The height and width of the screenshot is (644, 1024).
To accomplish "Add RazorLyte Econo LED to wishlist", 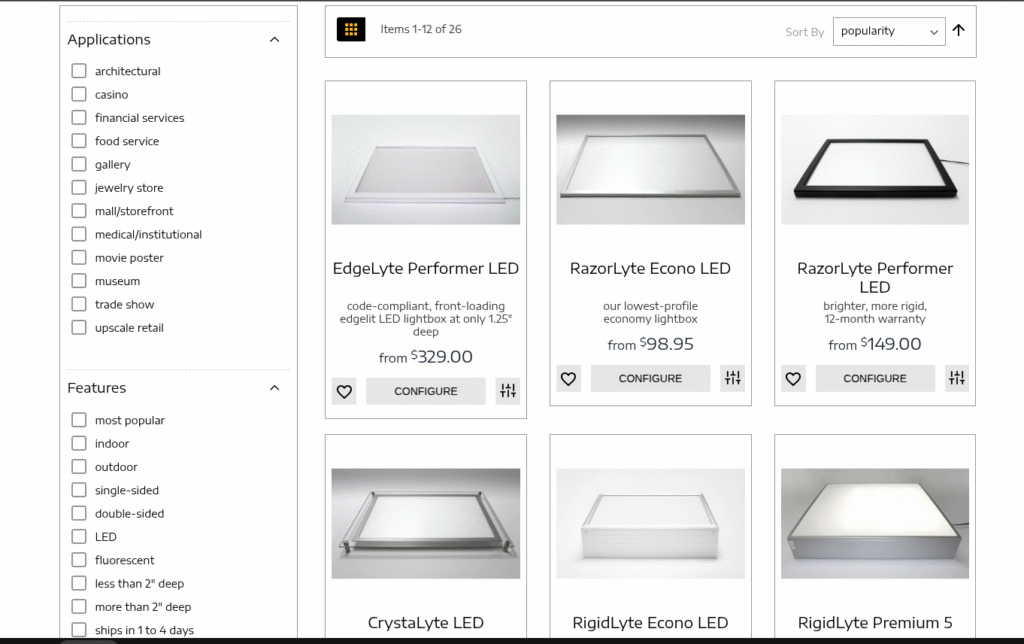I will [568, 378].
